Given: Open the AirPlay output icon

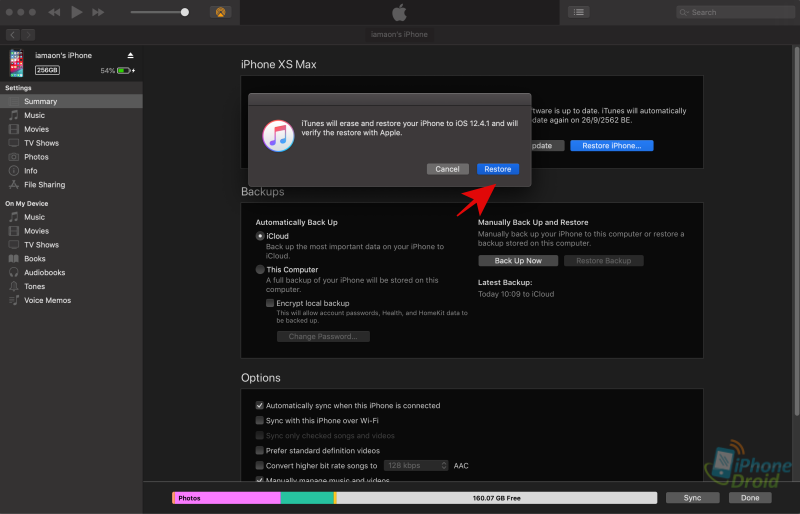Looking at the screenshot, I should (x=220, y=12).
